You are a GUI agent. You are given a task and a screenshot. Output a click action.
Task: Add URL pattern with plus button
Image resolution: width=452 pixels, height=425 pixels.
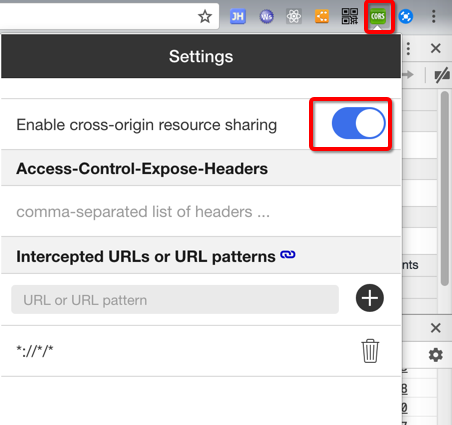[370, 298]
